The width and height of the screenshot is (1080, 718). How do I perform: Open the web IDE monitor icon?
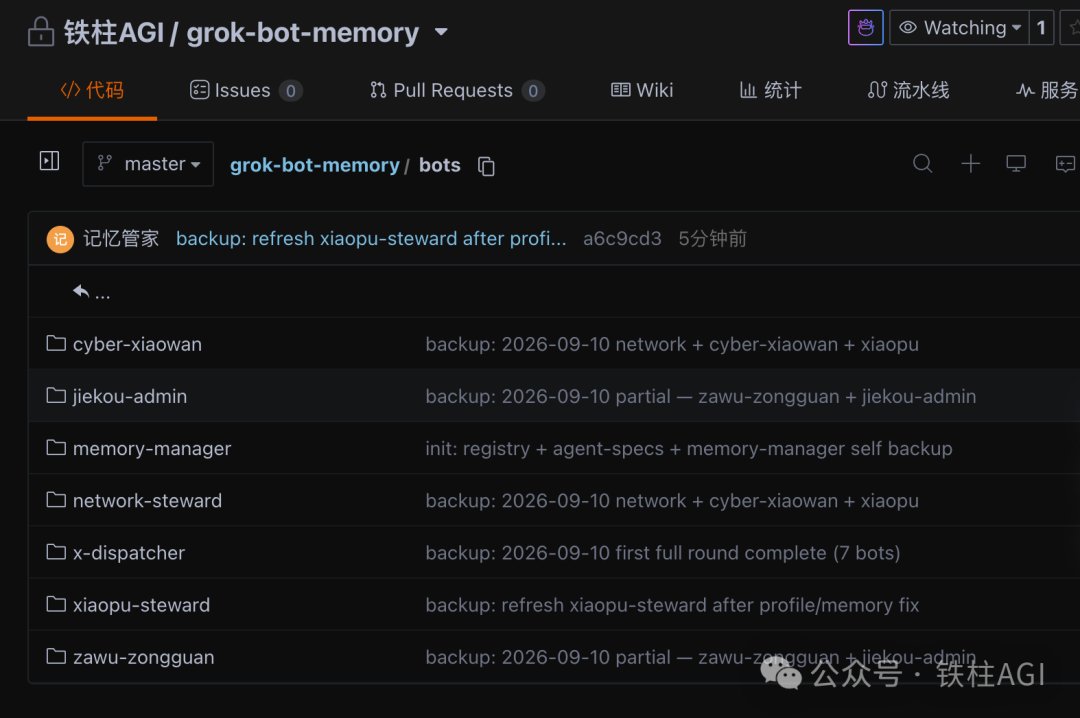click(x=1016, y=163)
